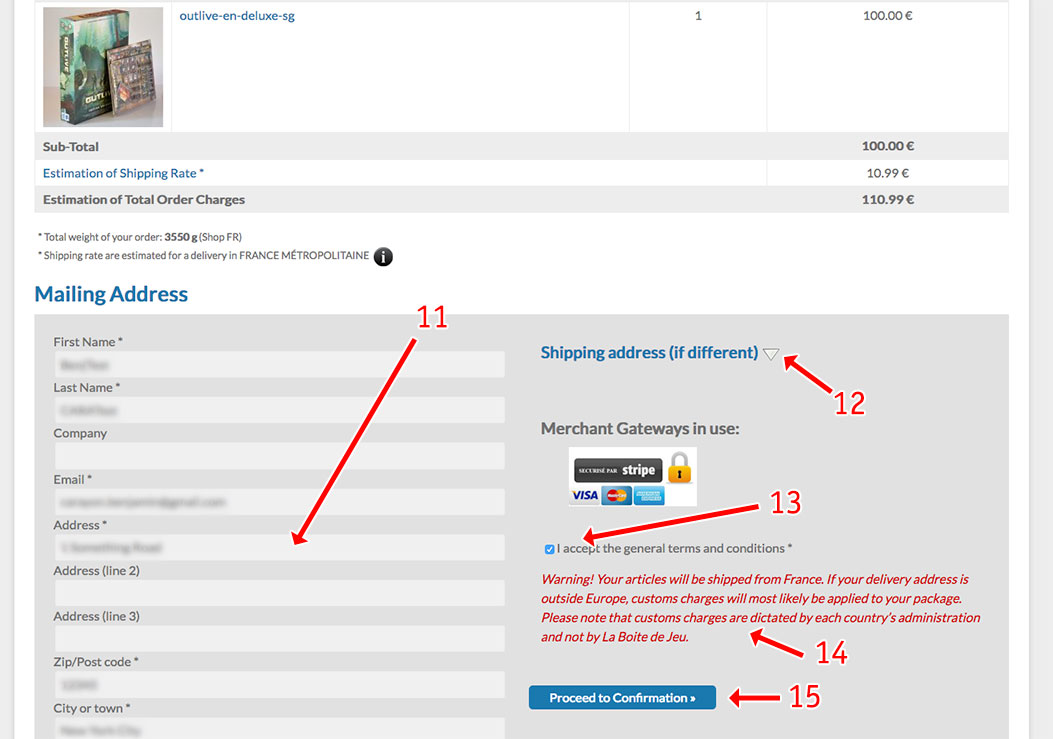Click the MasterCard logo
Screen dimensions: 1053x739
(616, 495)
